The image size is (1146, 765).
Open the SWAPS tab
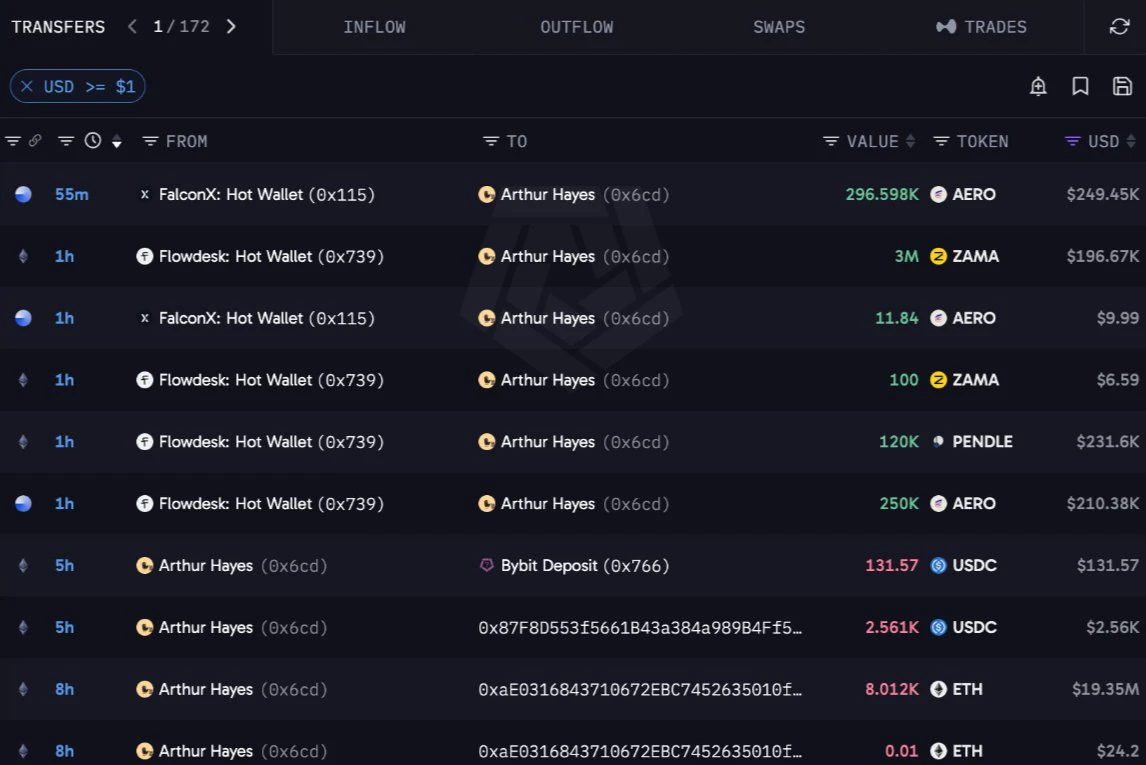pyautogui.click(x=779, y=27)
